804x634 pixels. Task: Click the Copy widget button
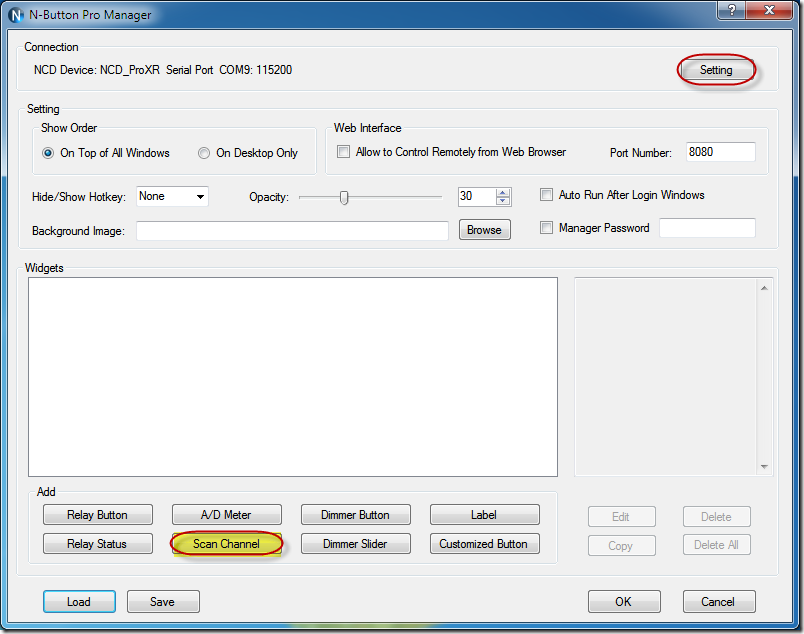coord(621,545)
